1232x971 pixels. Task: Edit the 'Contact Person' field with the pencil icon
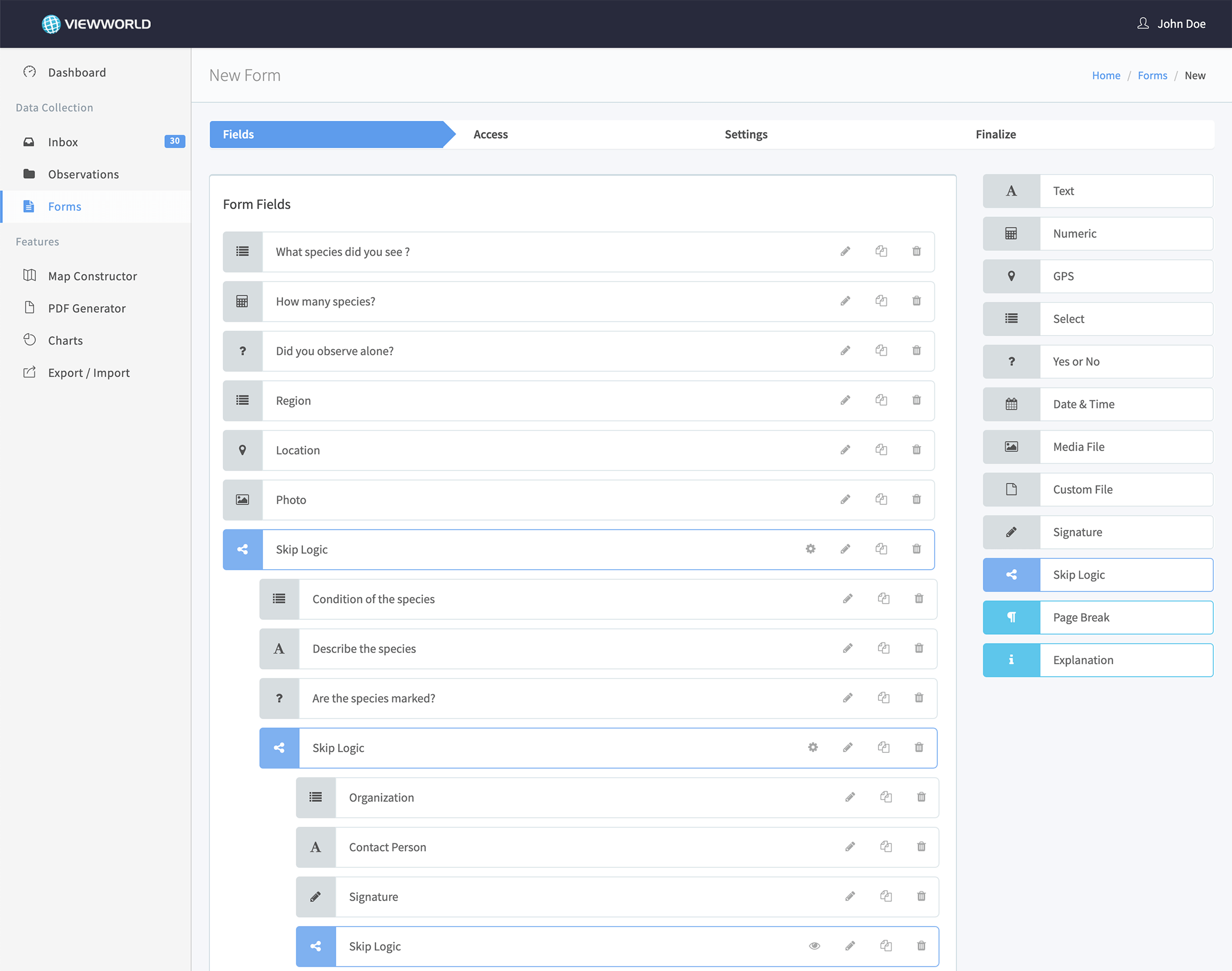850,847
